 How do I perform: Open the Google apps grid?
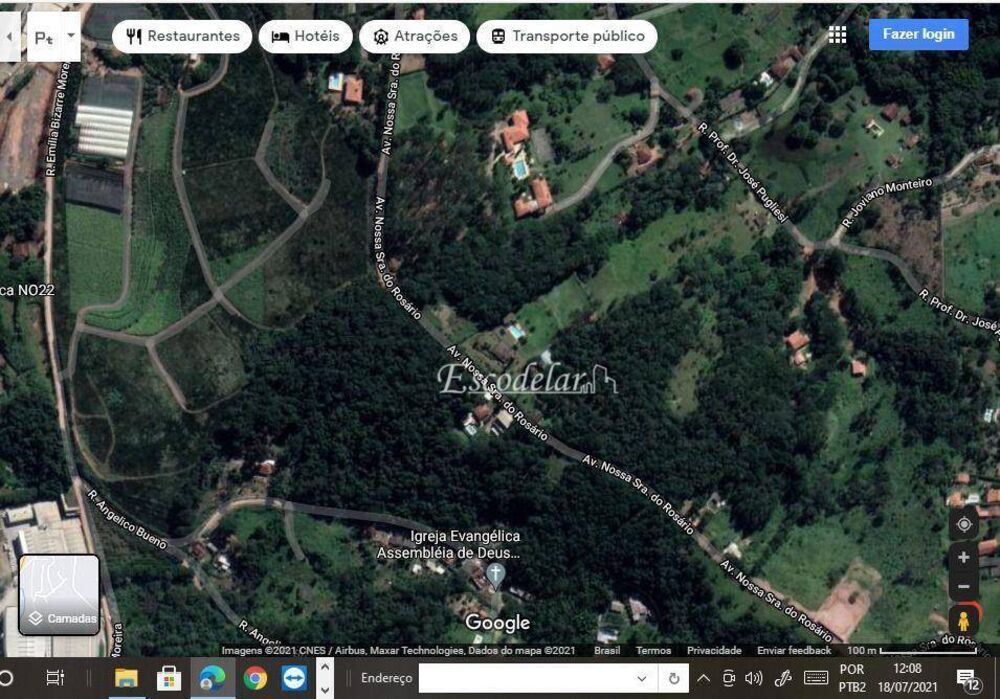pos(837,34)
